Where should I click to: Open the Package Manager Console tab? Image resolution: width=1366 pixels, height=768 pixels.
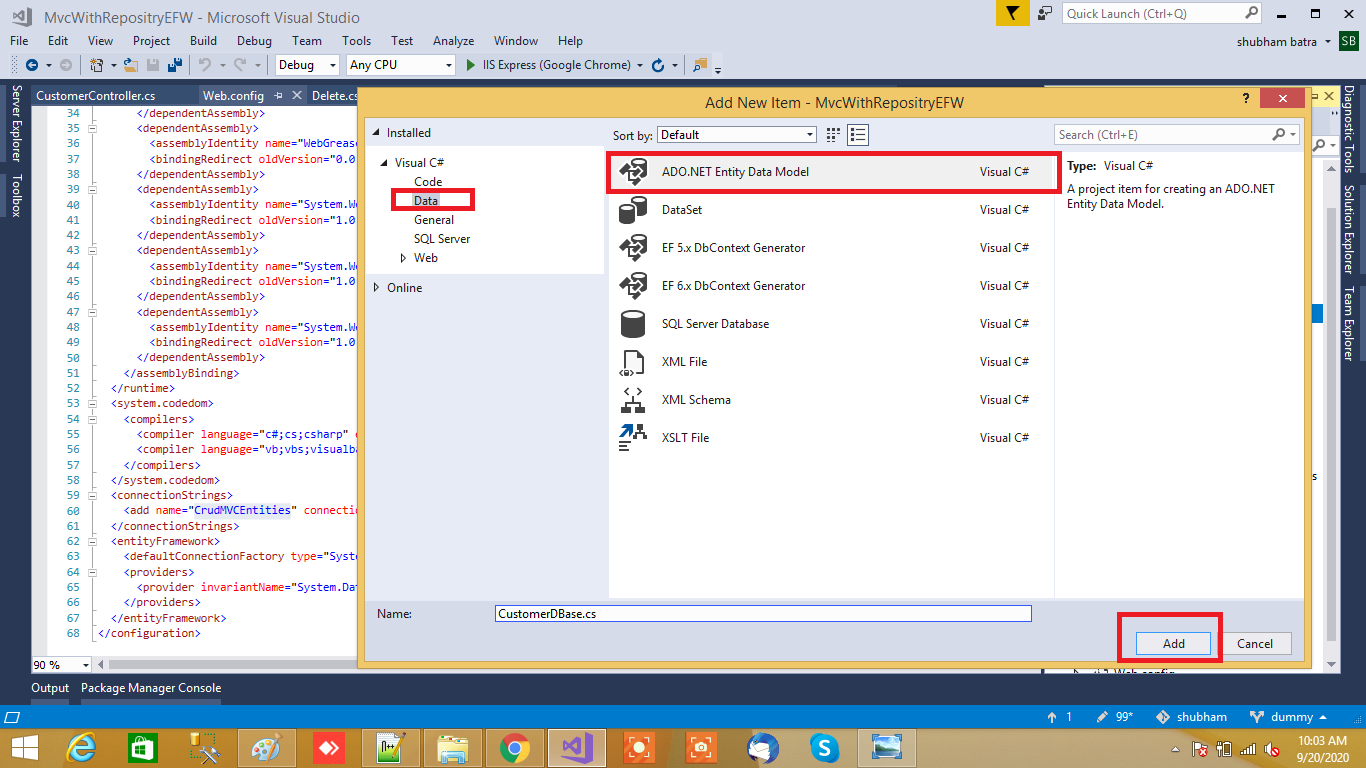coord(151,688)
